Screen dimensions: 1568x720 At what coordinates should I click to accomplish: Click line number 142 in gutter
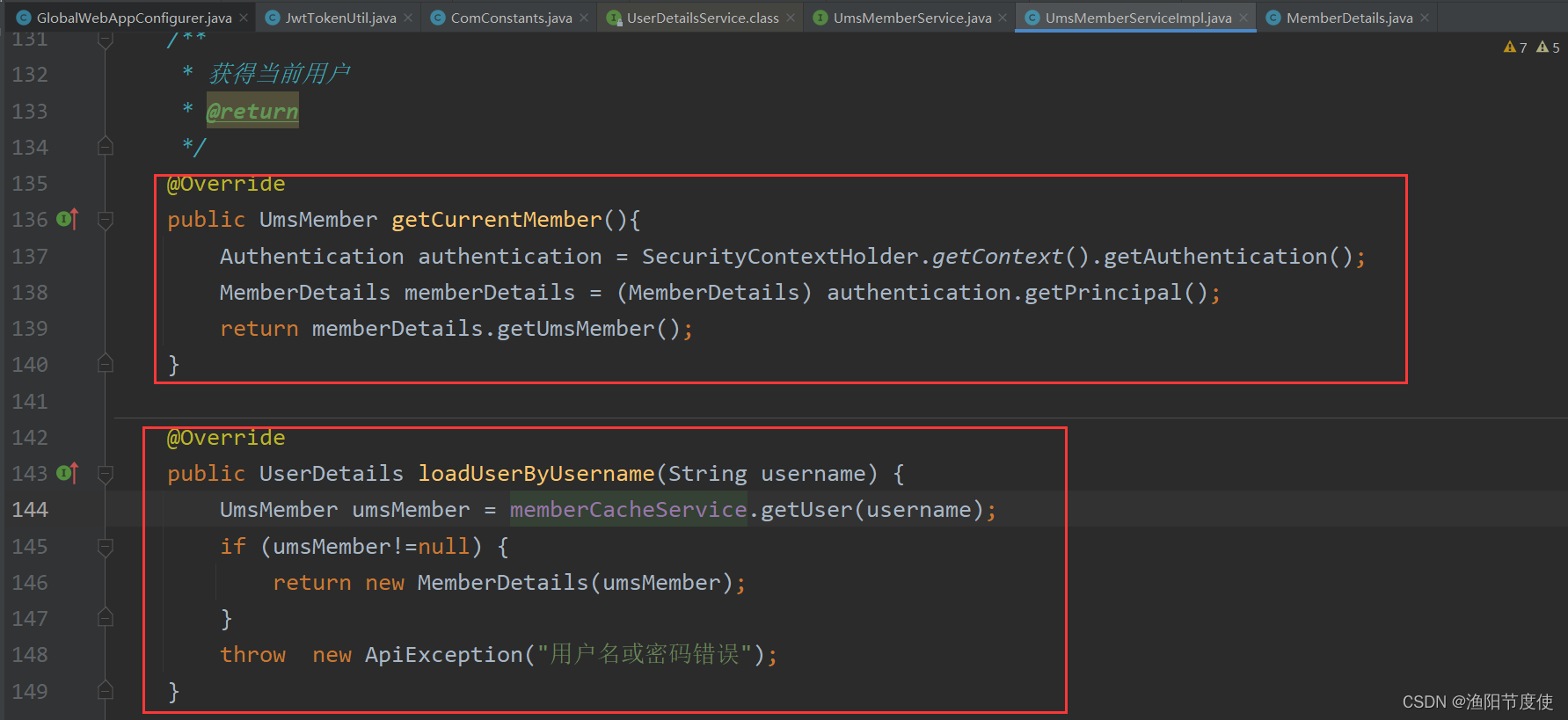(30, 438)
